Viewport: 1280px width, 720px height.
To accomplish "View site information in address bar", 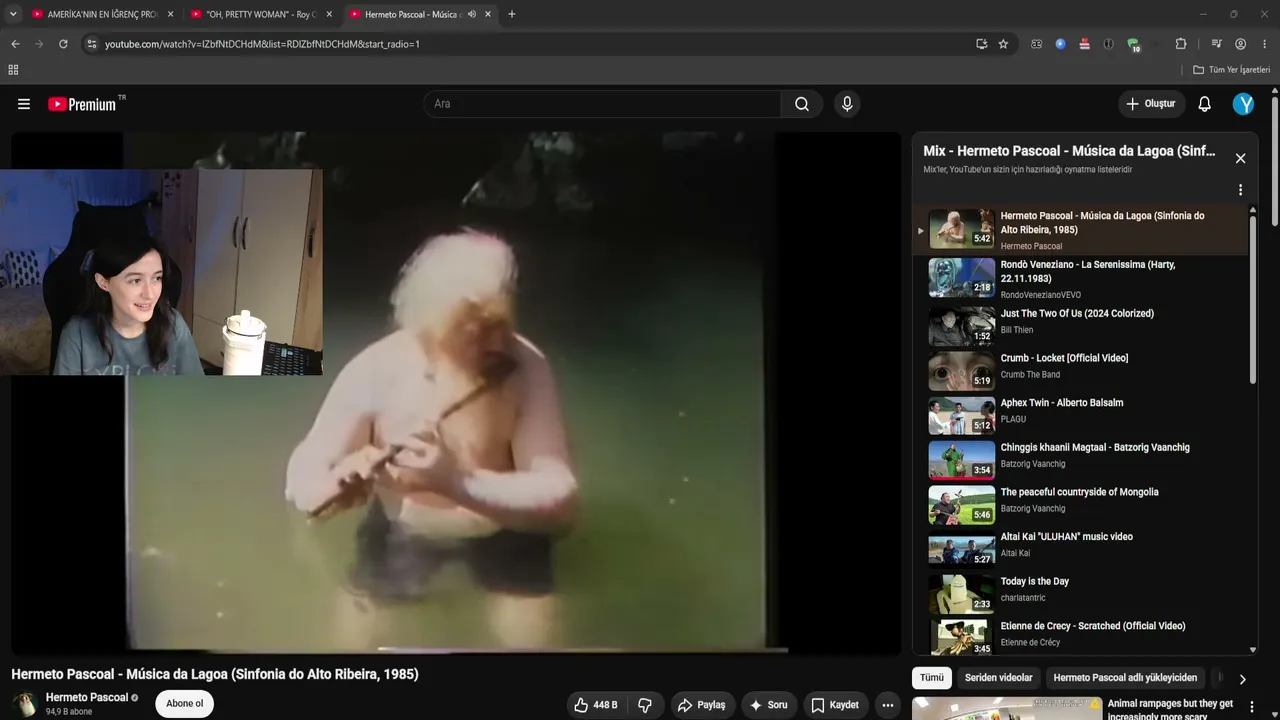I will click(91, 44).
